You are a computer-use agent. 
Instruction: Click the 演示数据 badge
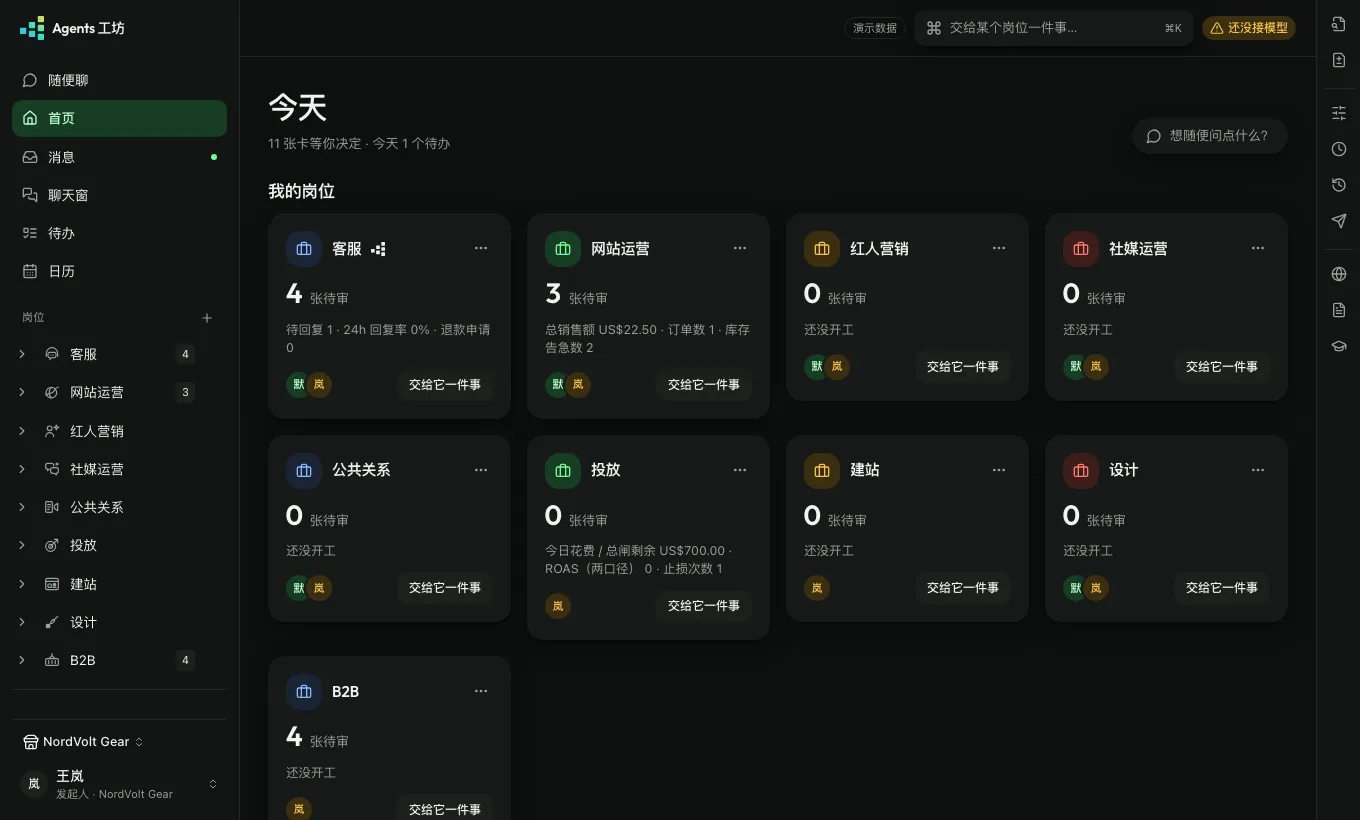874,28
